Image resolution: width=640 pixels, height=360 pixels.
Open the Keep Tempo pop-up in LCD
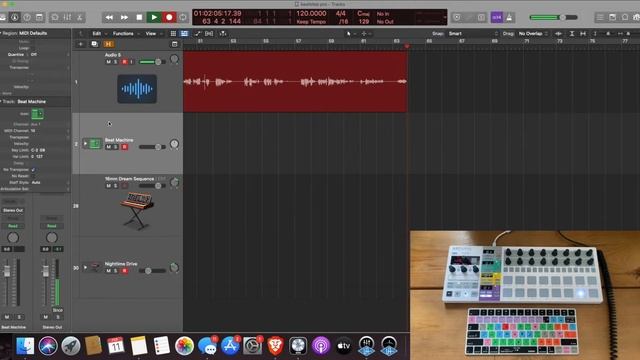pyautogui.click(x=311, y=22)
